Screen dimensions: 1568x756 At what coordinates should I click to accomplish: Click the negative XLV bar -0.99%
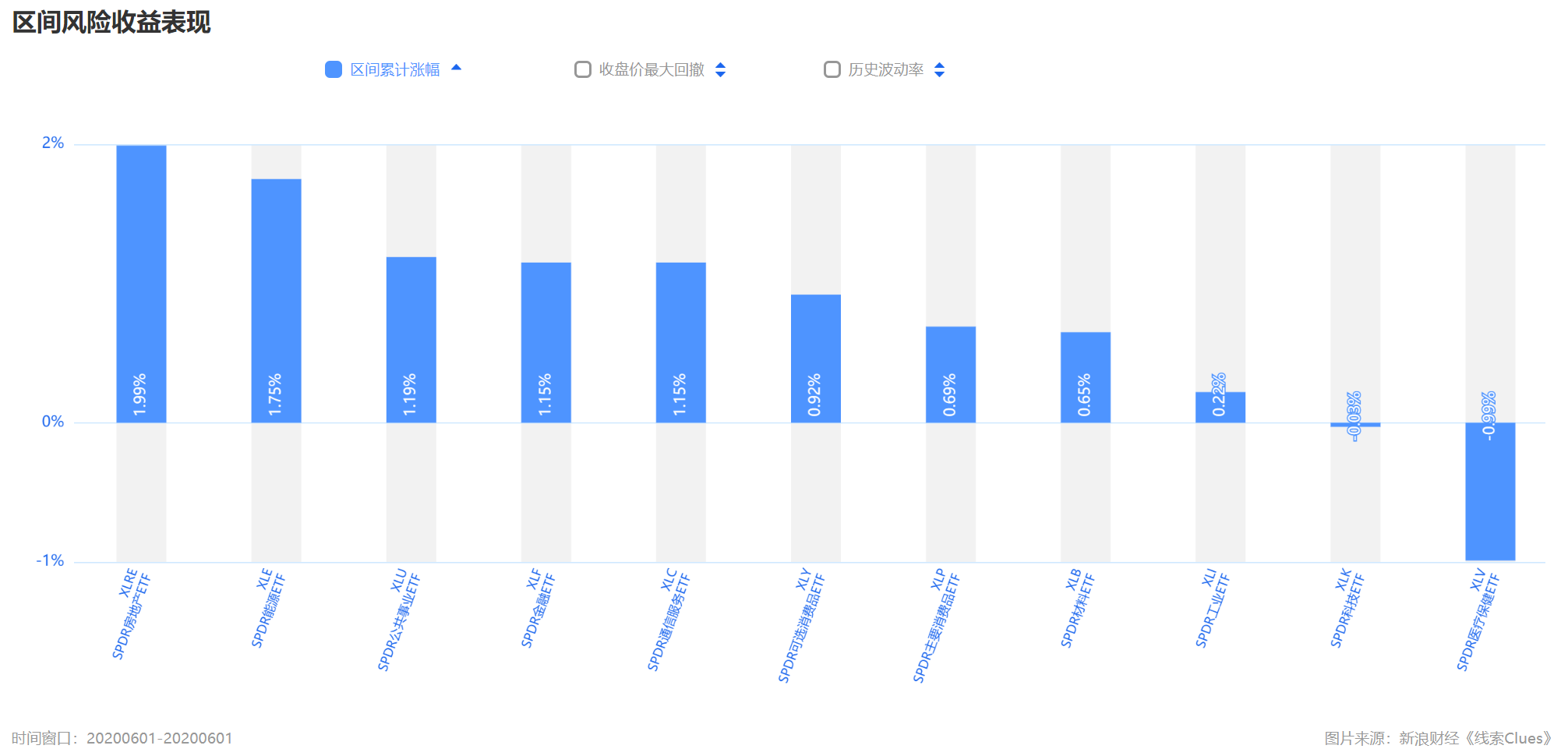pyautogui.click(x=1490, y=492)
